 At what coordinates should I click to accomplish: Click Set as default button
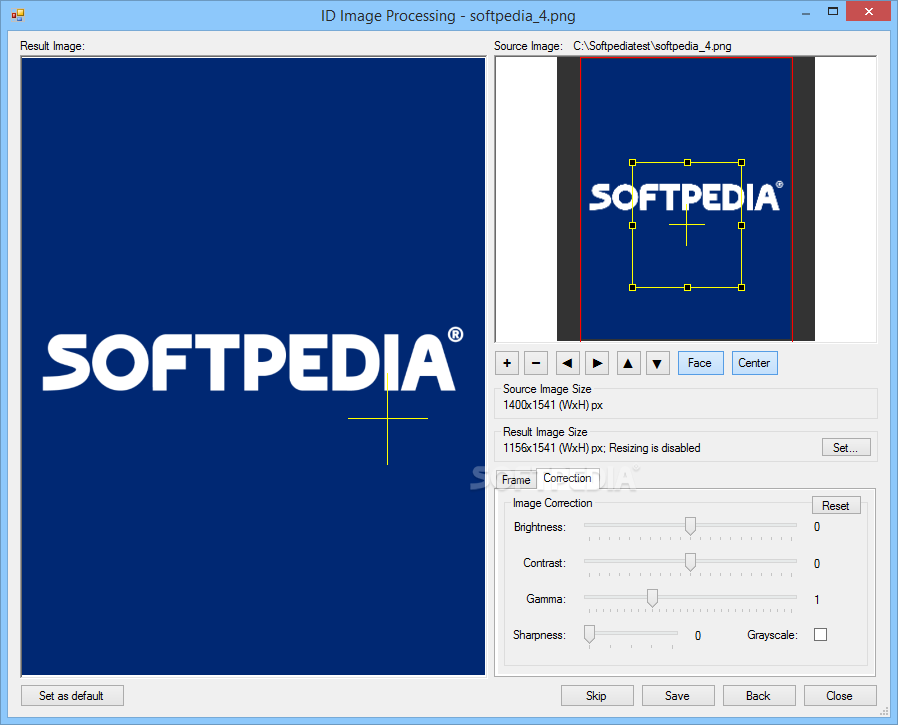[72, 696]
